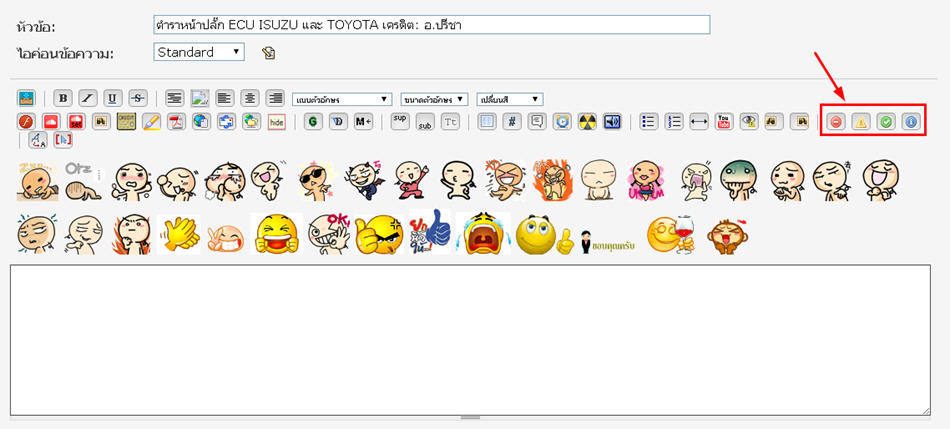Insert the clapping hands emoticon
The width and height of the screenshot is (950, 429).
click(179, 234)
